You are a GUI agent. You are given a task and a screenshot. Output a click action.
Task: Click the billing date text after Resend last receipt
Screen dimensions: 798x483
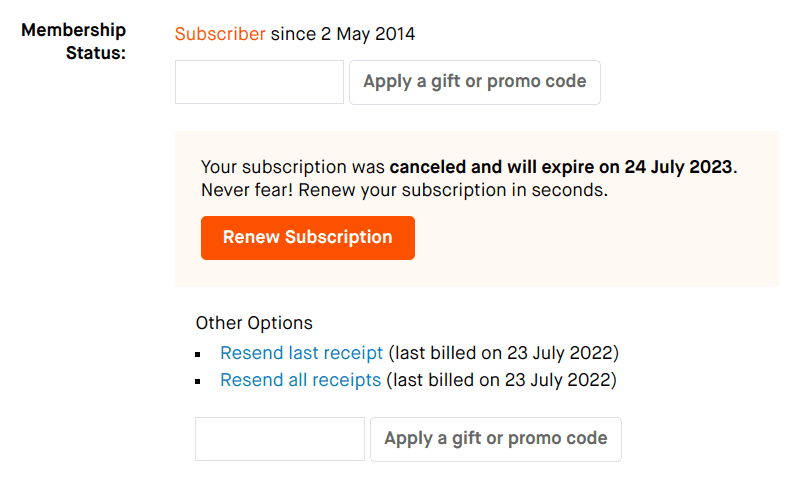click(503, 353)
